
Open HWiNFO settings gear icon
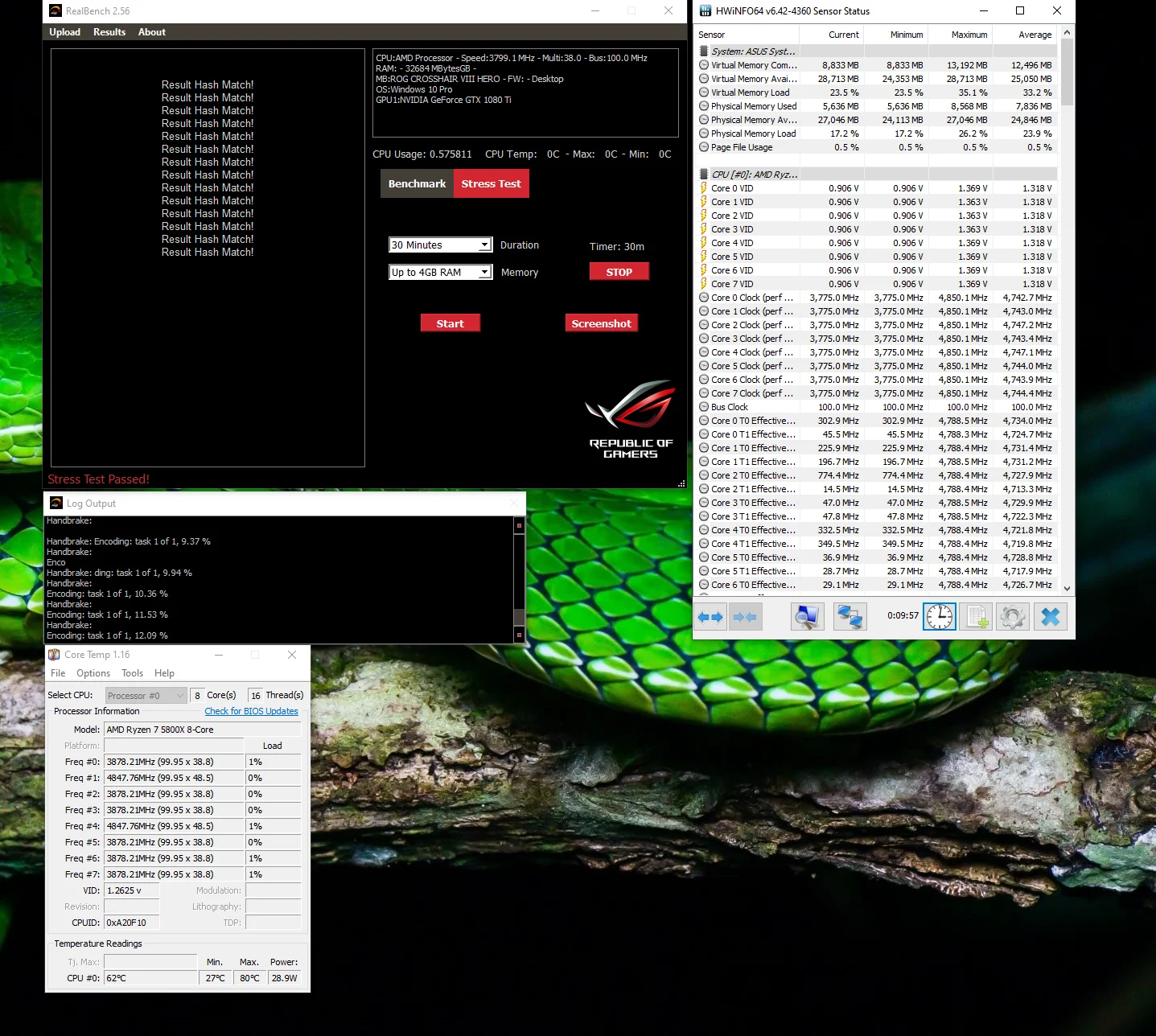pyautogui.click(x=1013, y=617)
